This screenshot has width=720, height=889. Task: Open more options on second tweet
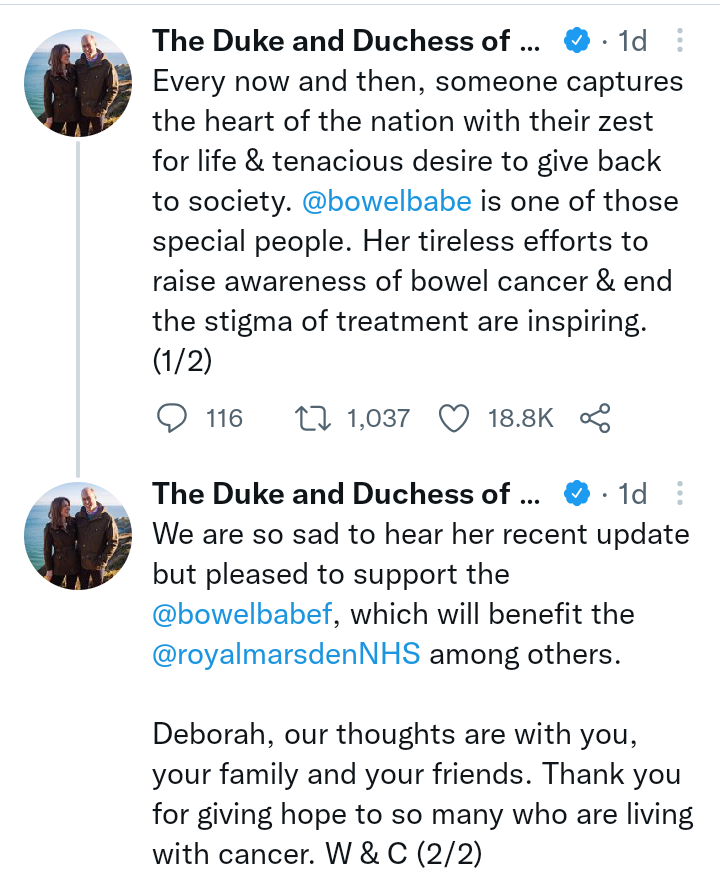680,493
